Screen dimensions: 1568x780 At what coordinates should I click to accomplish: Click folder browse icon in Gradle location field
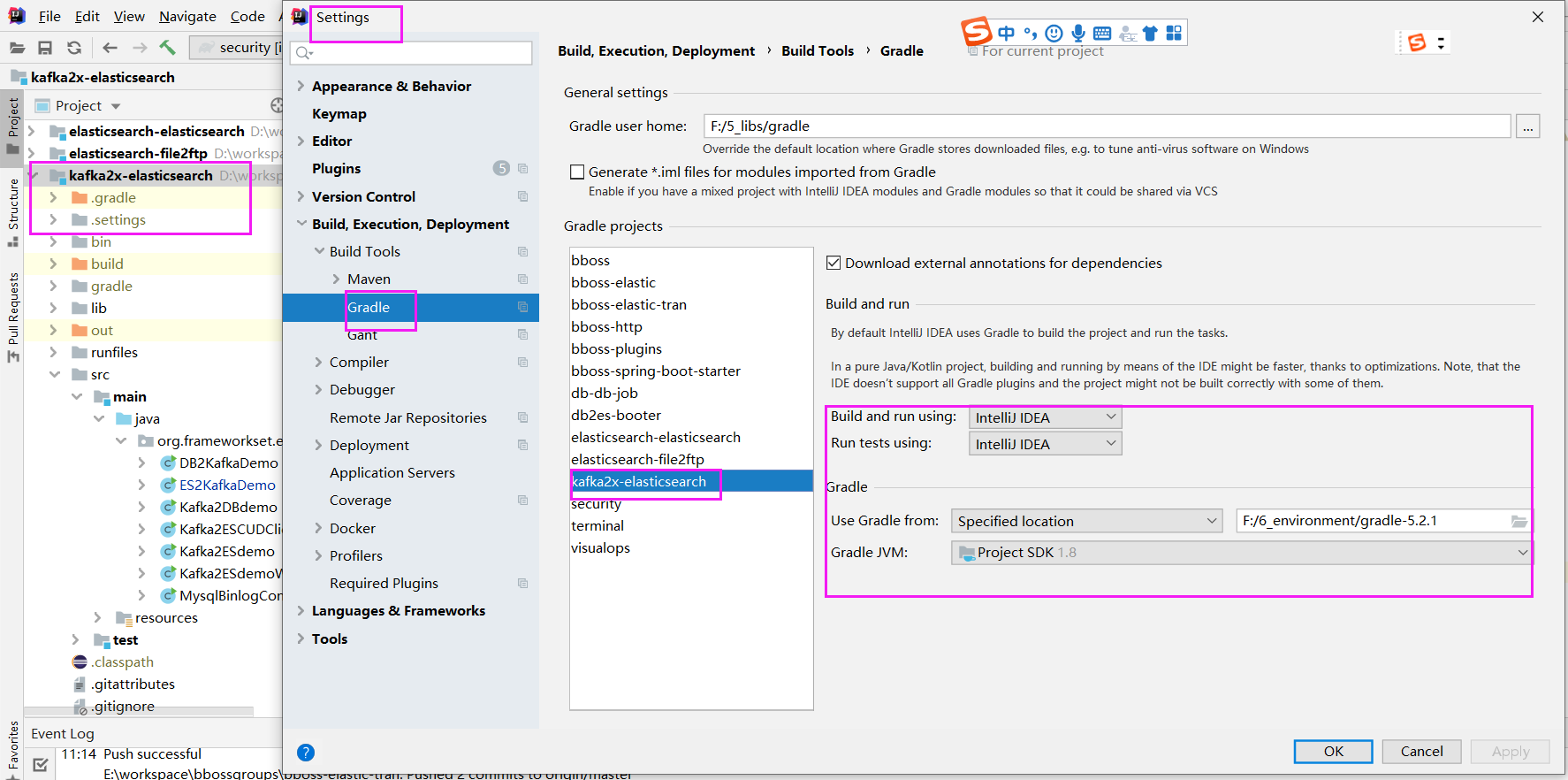click(x=1519, y=522)
